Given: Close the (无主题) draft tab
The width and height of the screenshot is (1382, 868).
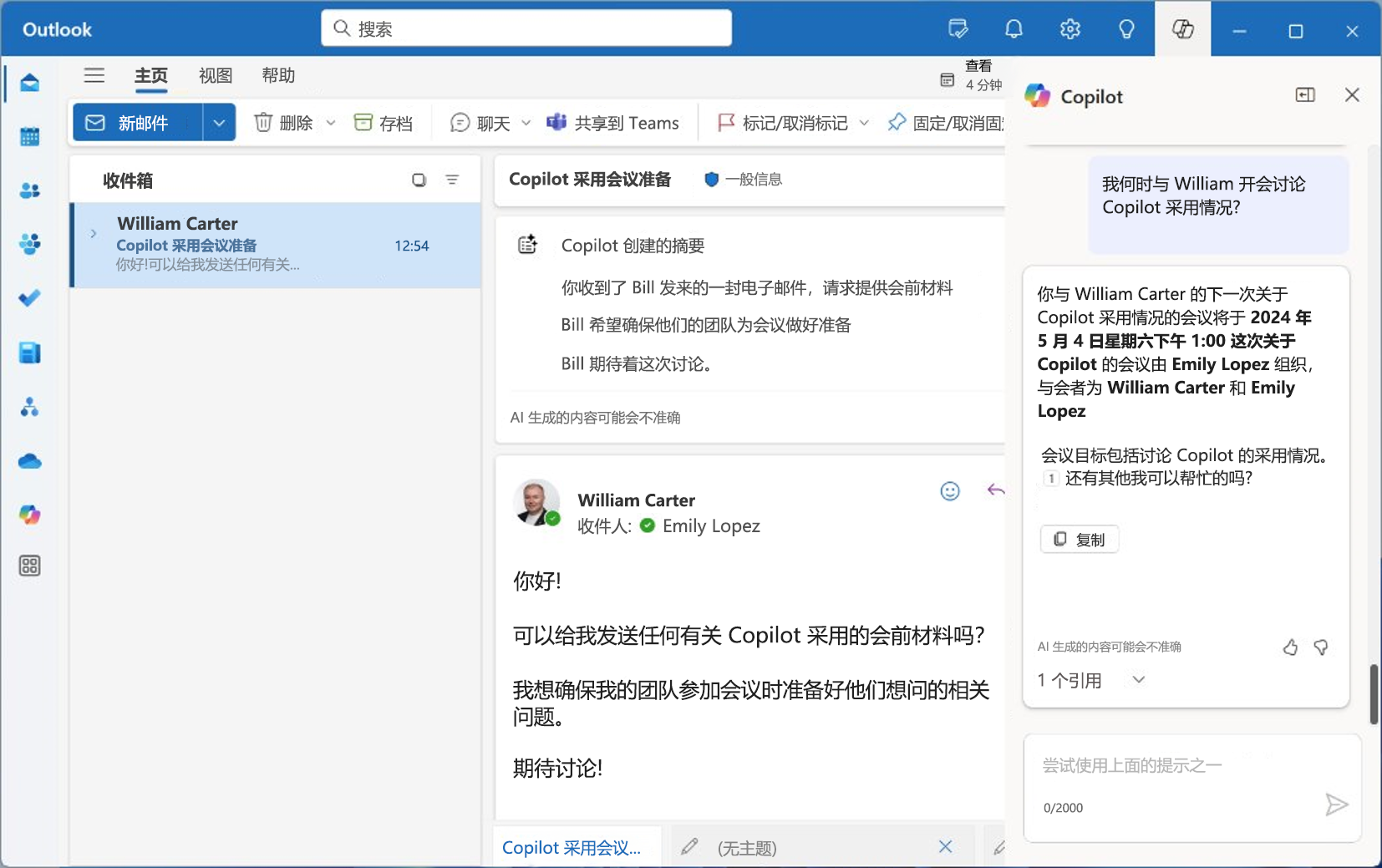Looking at the screenshot, I should tap(945, 846).
